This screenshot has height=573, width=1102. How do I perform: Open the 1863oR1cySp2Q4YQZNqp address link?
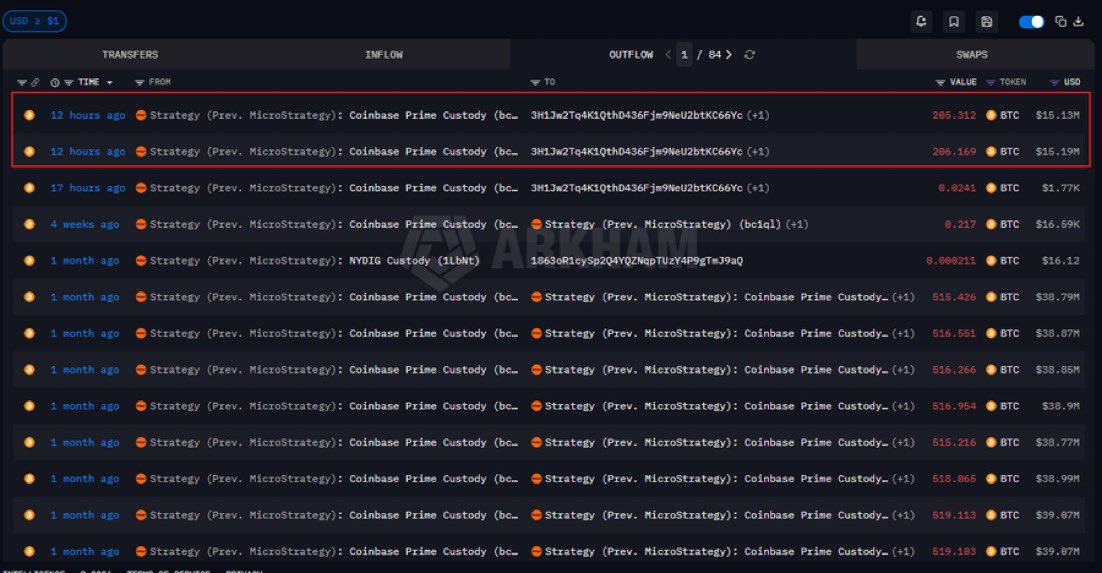click(636, 261)
